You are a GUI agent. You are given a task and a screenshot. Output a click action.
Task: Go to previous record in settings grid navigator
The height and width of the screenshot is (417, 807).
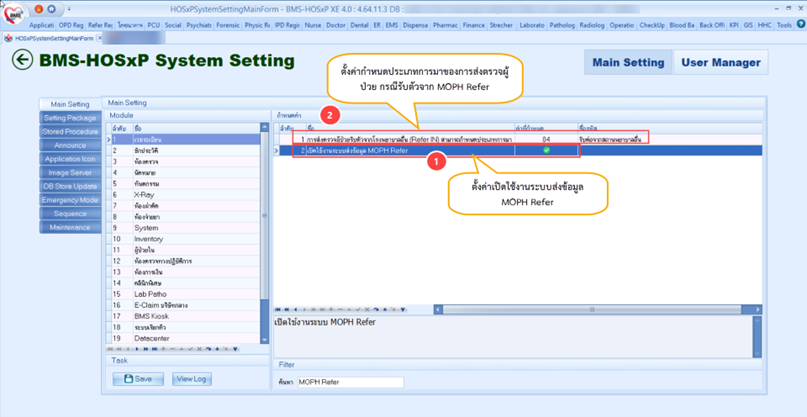click(x=295, y=309)
